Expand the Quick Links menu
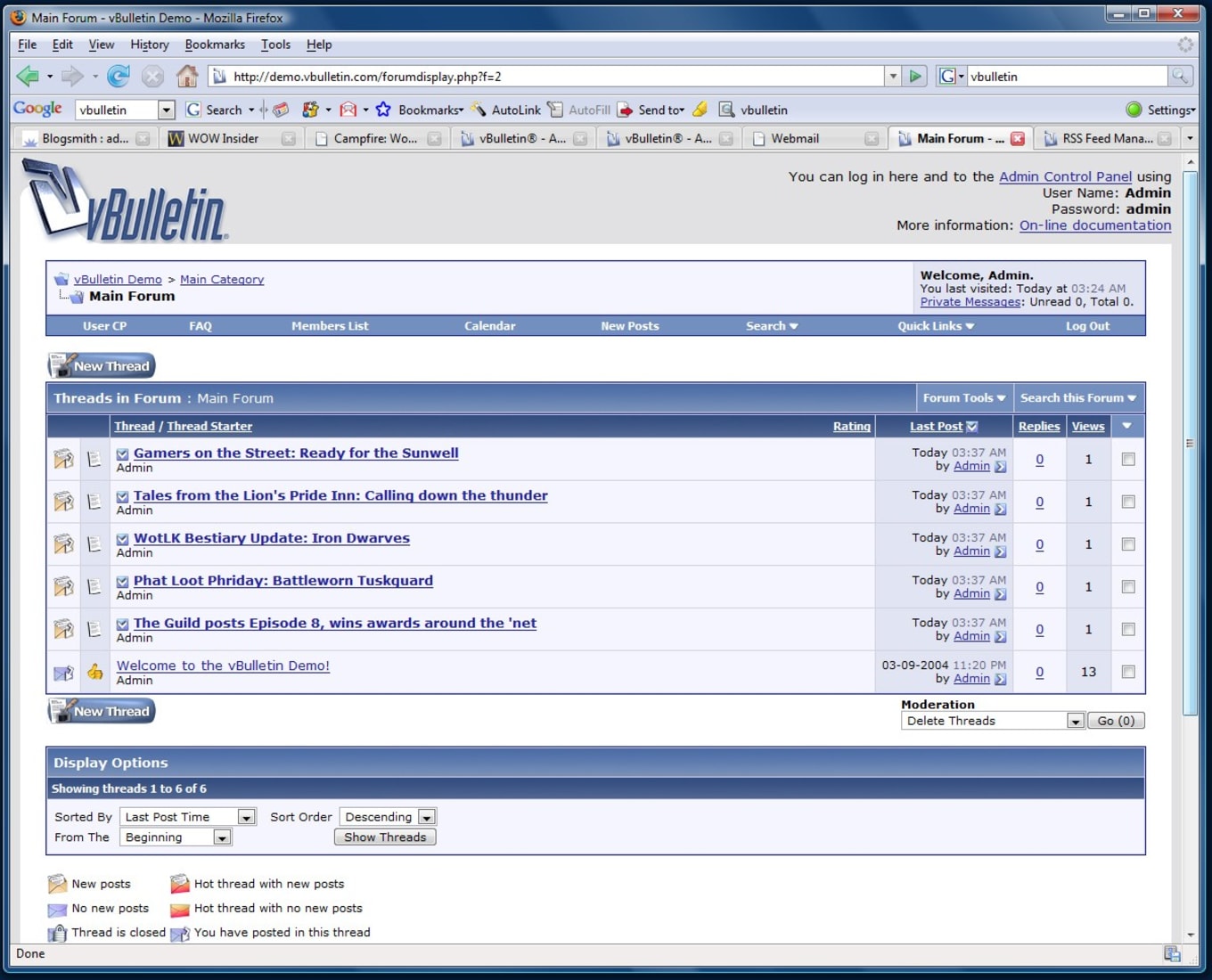Screen dimensions: 1212x980 [x=936, y=326]
